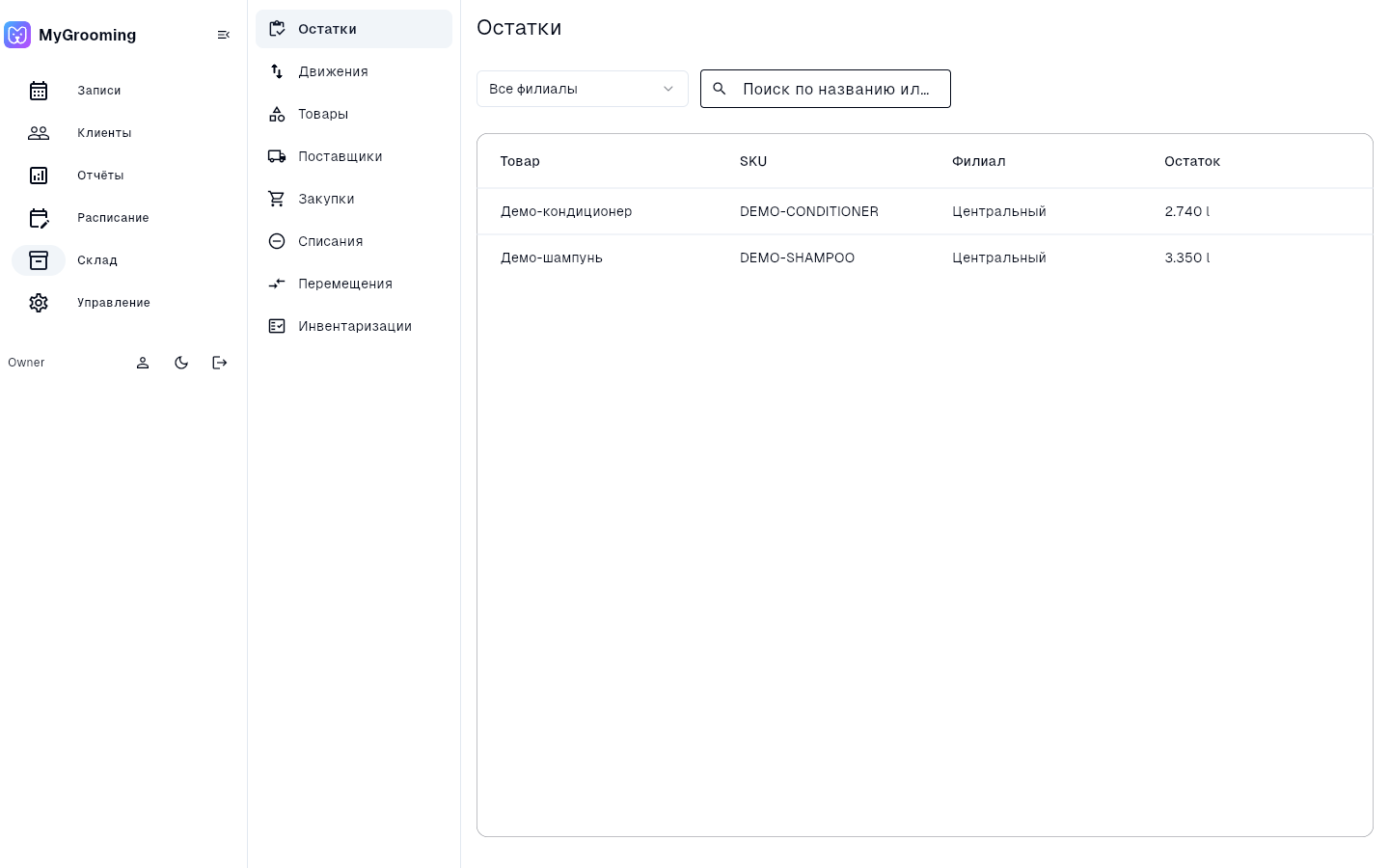The width and height of the screenshot is (1389, 868).
Task: Click the Остатки clipboard icon
Action: coord(277,29)
